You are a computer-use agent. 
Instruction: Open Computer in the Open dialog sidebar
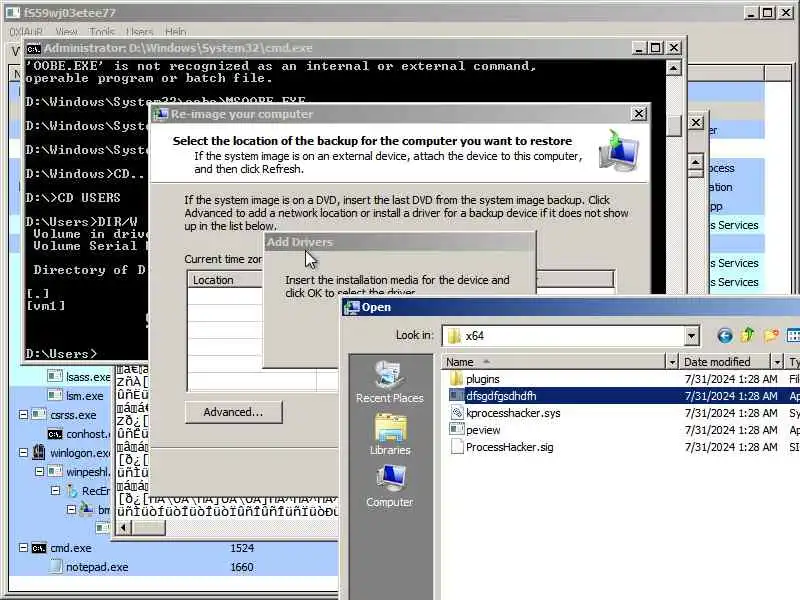(390, 486)
